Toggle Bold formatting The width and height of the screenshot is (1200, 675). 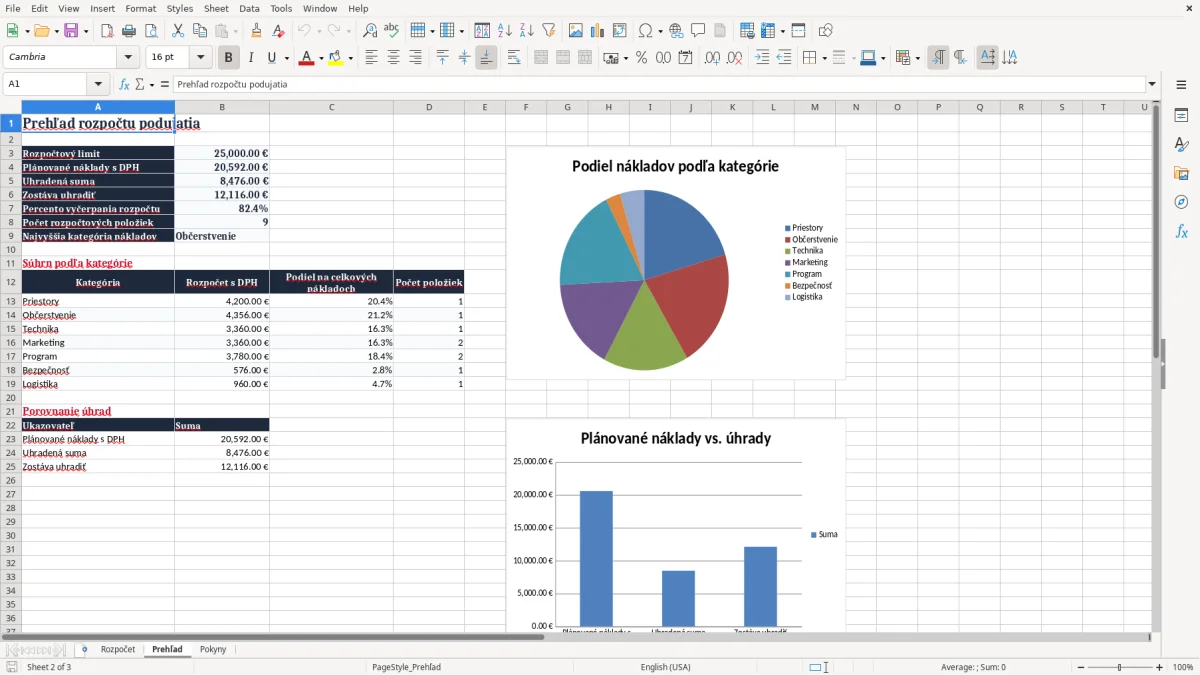(x=228, y=58)
